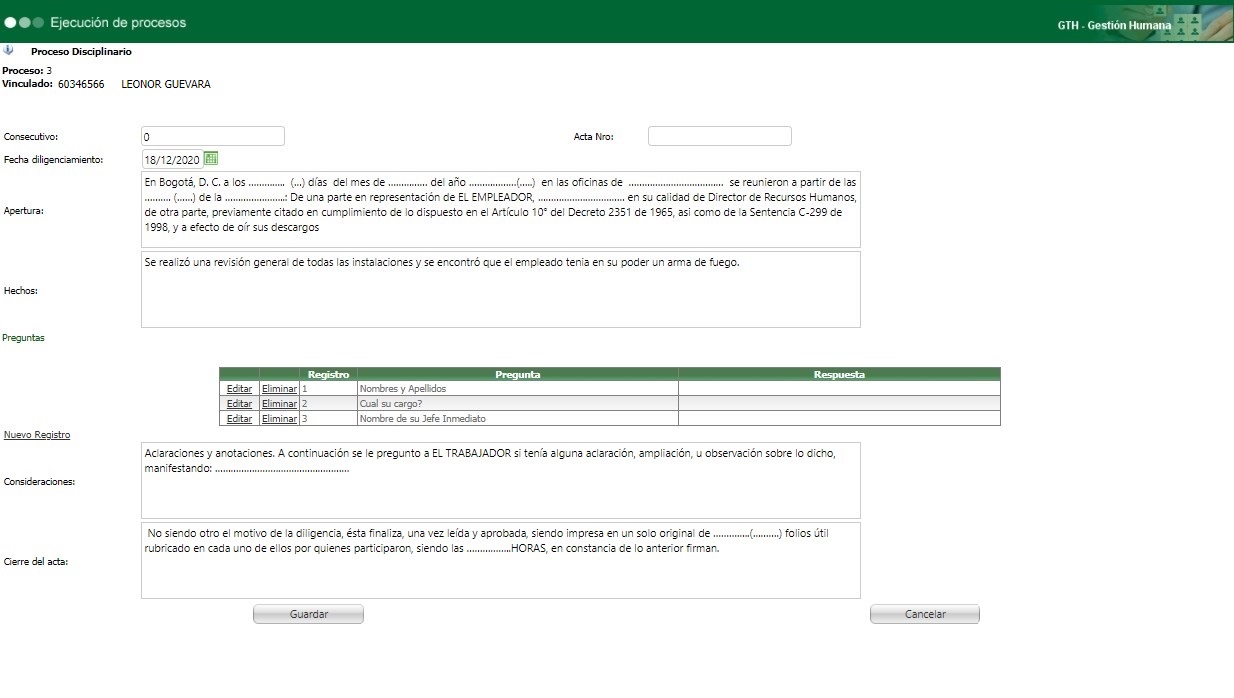Click the LEONOR GUEVARA name text

coord(166,84)
